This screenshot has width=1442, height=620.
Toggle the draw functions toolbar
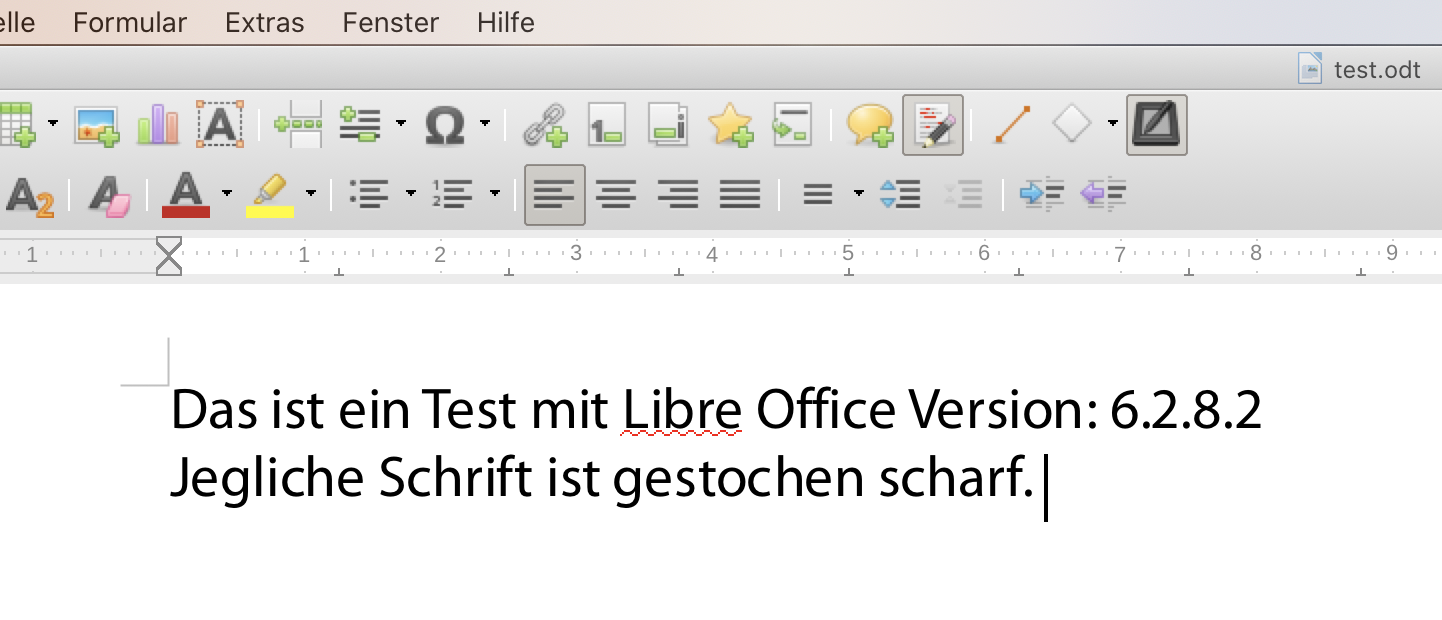pyautogui.click(x=1157, y=125)
